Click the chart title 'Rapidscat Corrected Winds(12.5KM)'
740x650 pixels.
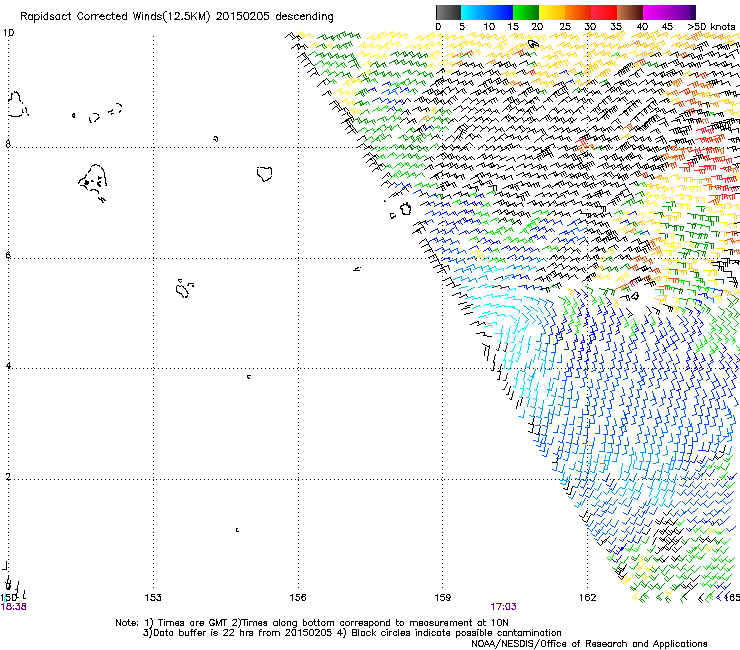[x=115, y=17]
